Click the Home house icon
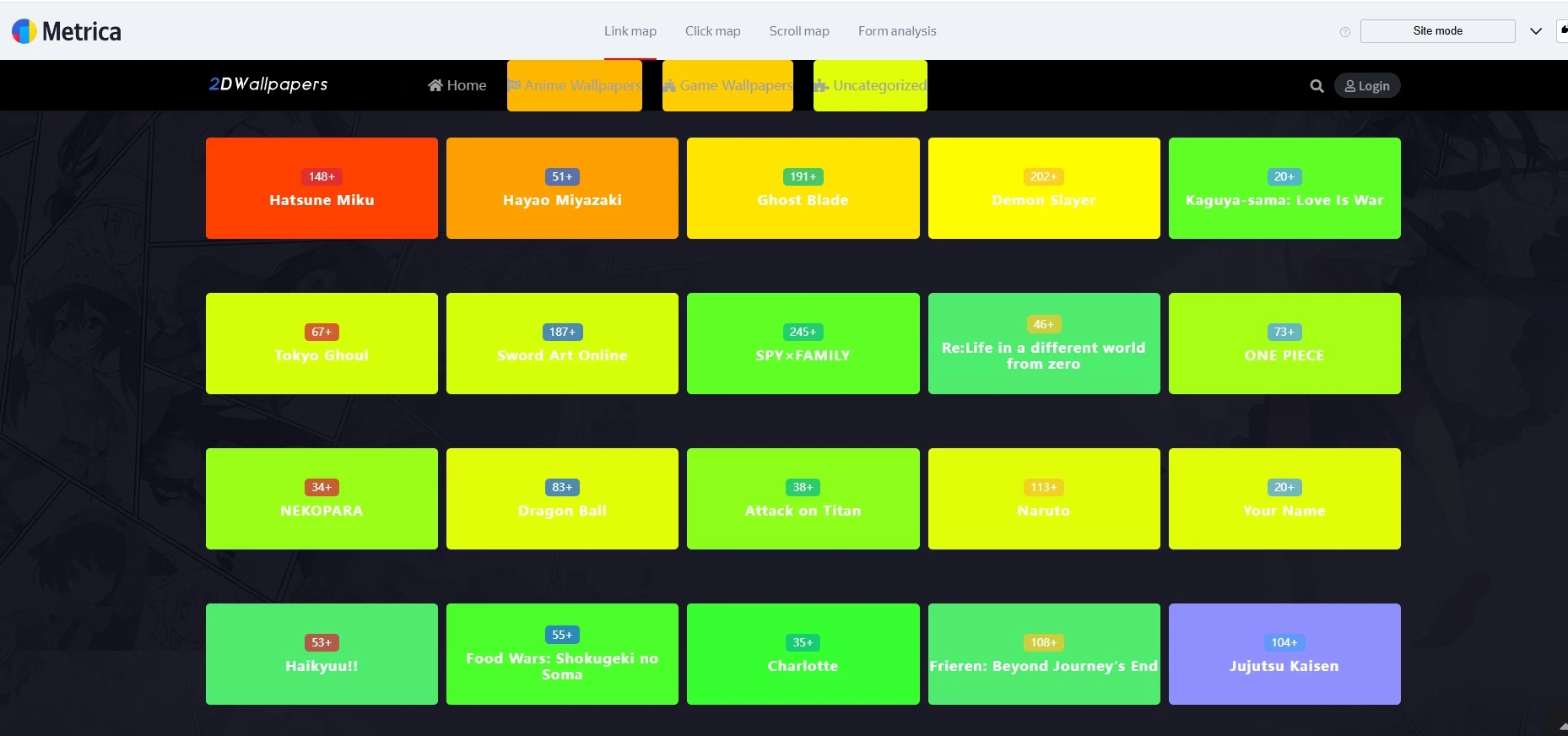This screenshot has height=736, width=1568. [435, 85]
